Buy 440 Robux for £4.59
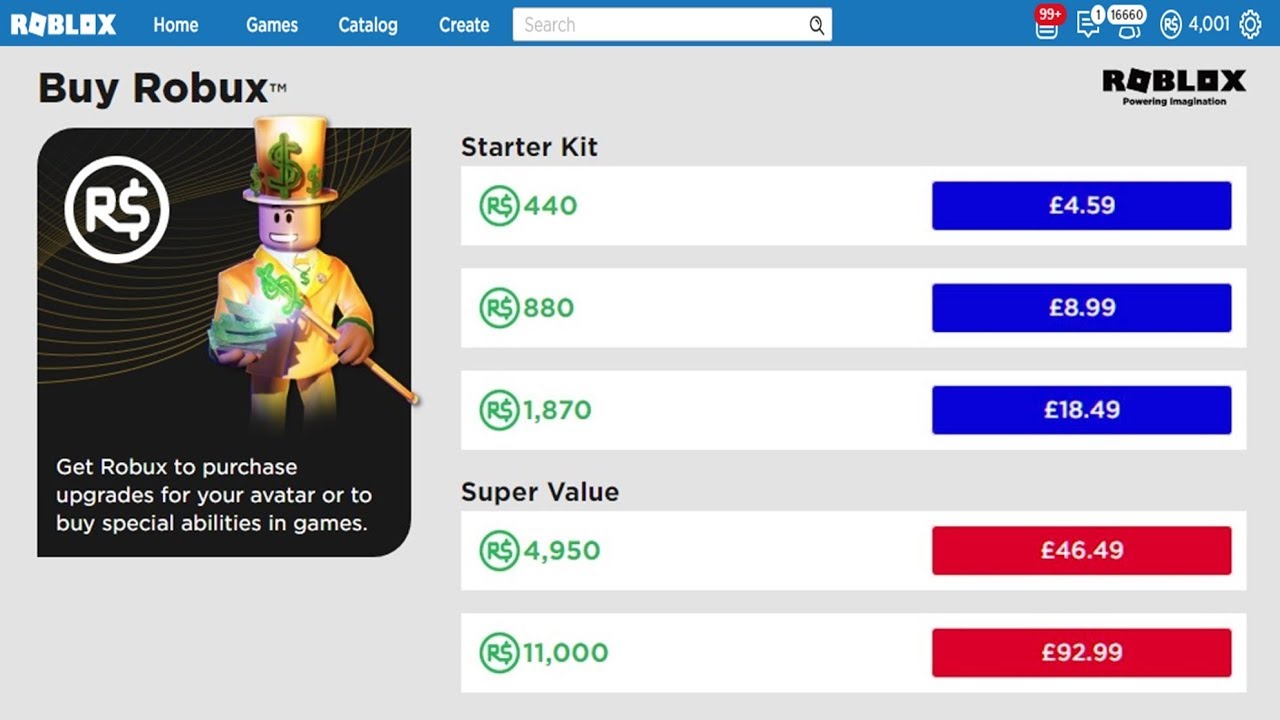This screenshot has width=1280, height=720. tap(1081, 206)
